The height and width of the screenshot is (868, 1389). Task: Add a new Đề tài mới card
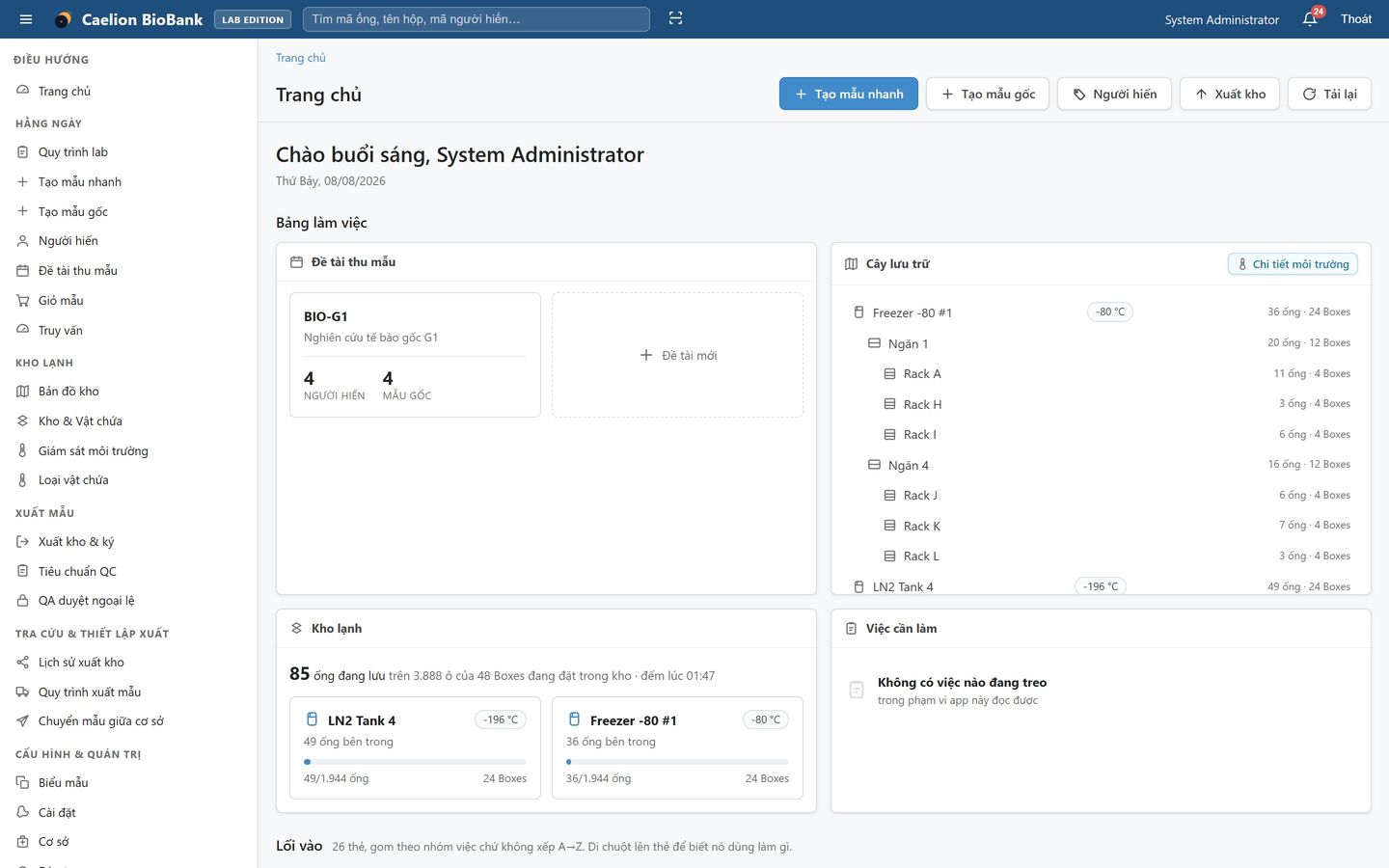coord(677,355)
